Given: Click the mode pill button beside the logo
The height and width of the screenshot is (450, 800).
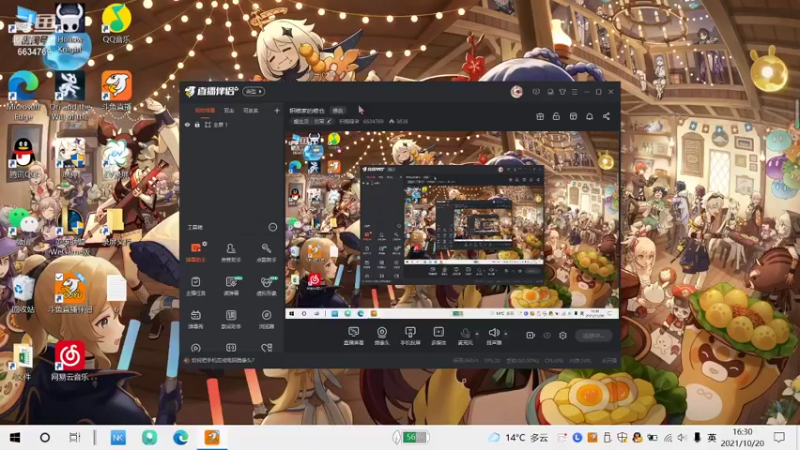Looking at the screenshot, I should pos(254,91).
